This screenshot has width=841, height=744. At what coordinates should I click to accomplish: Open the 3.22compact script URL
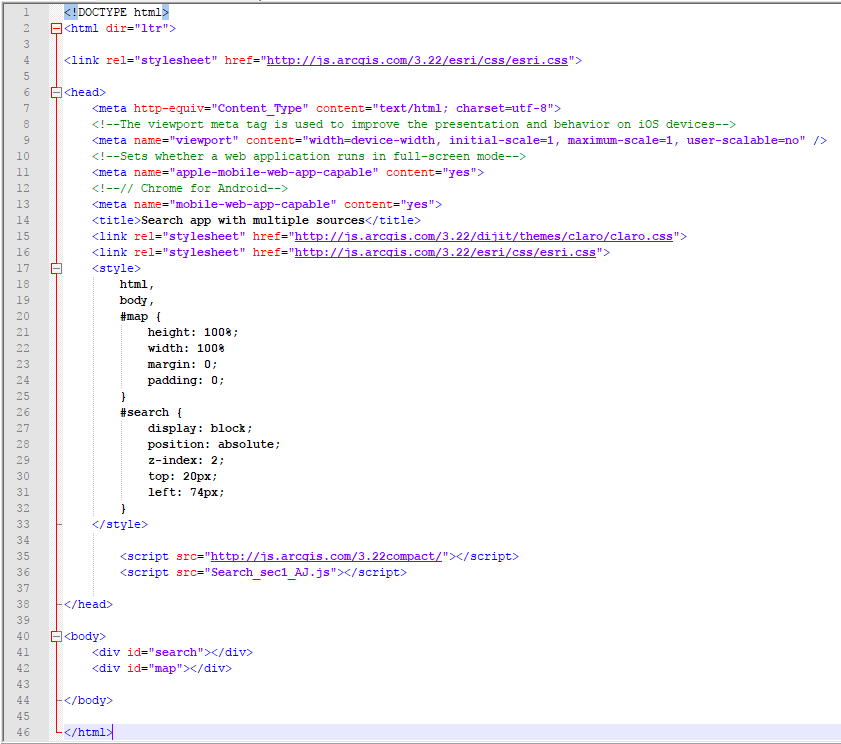click(x=326, y=556)
